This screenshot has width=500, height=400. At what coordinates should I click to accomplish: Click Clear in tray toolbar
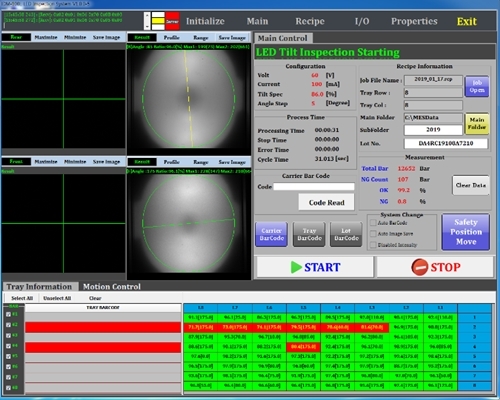[95, 298]
